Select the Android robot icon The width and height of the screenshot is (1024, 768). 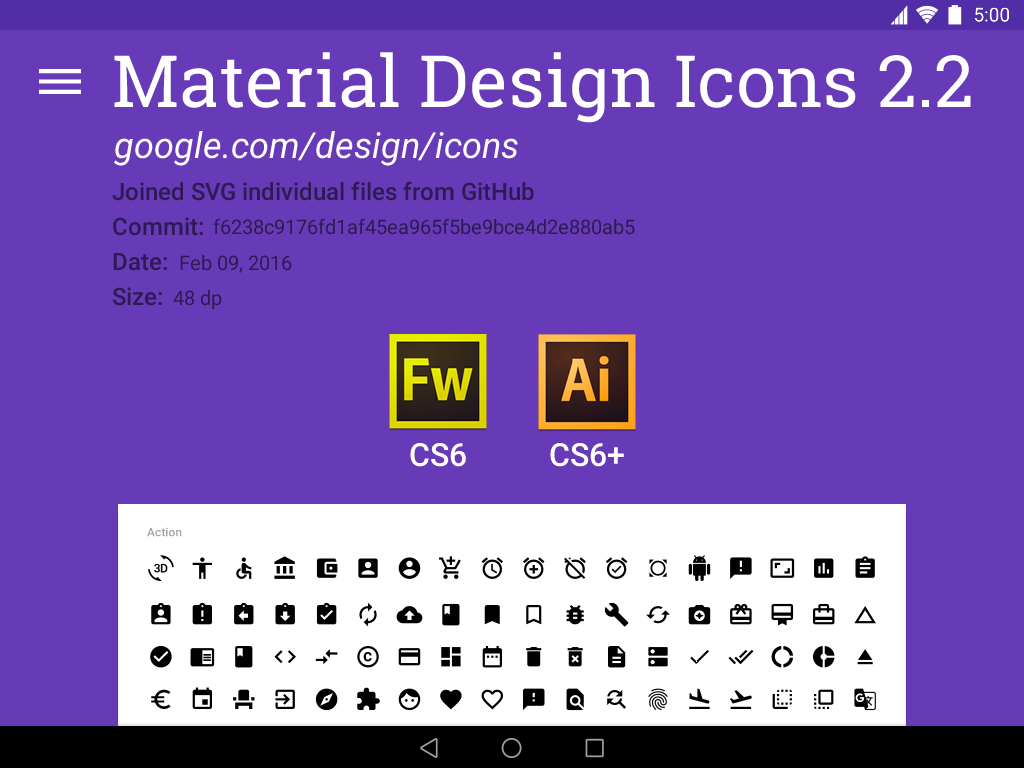coord(698,567)
